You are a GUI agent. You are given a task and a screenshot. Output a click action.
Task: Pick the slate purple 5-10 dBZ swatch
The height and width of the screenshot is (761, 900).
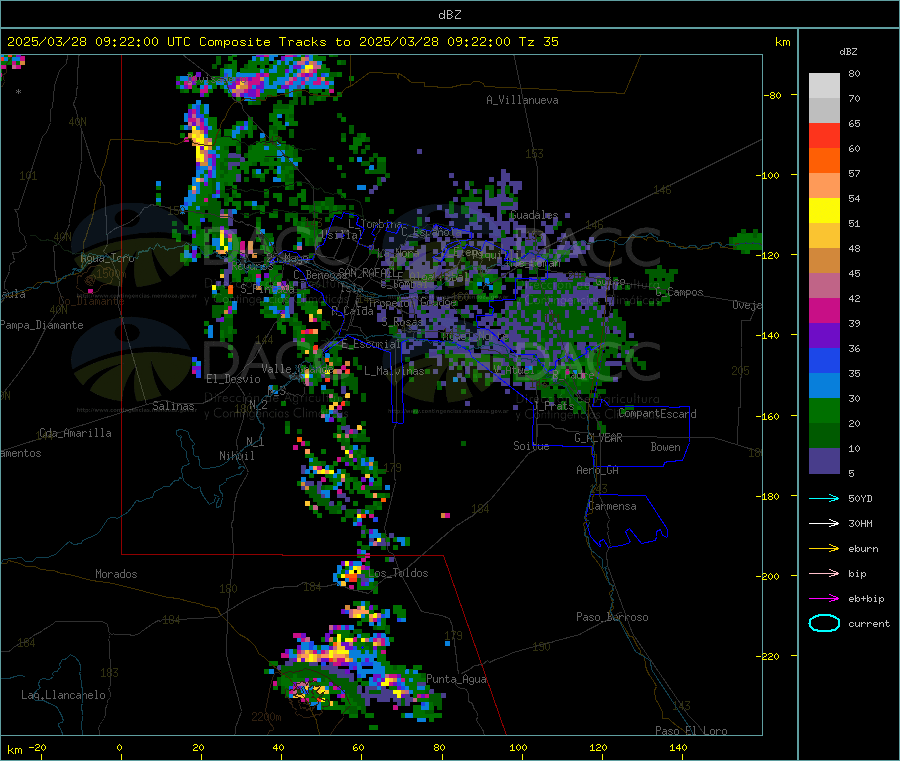click(x=824, y=461)
